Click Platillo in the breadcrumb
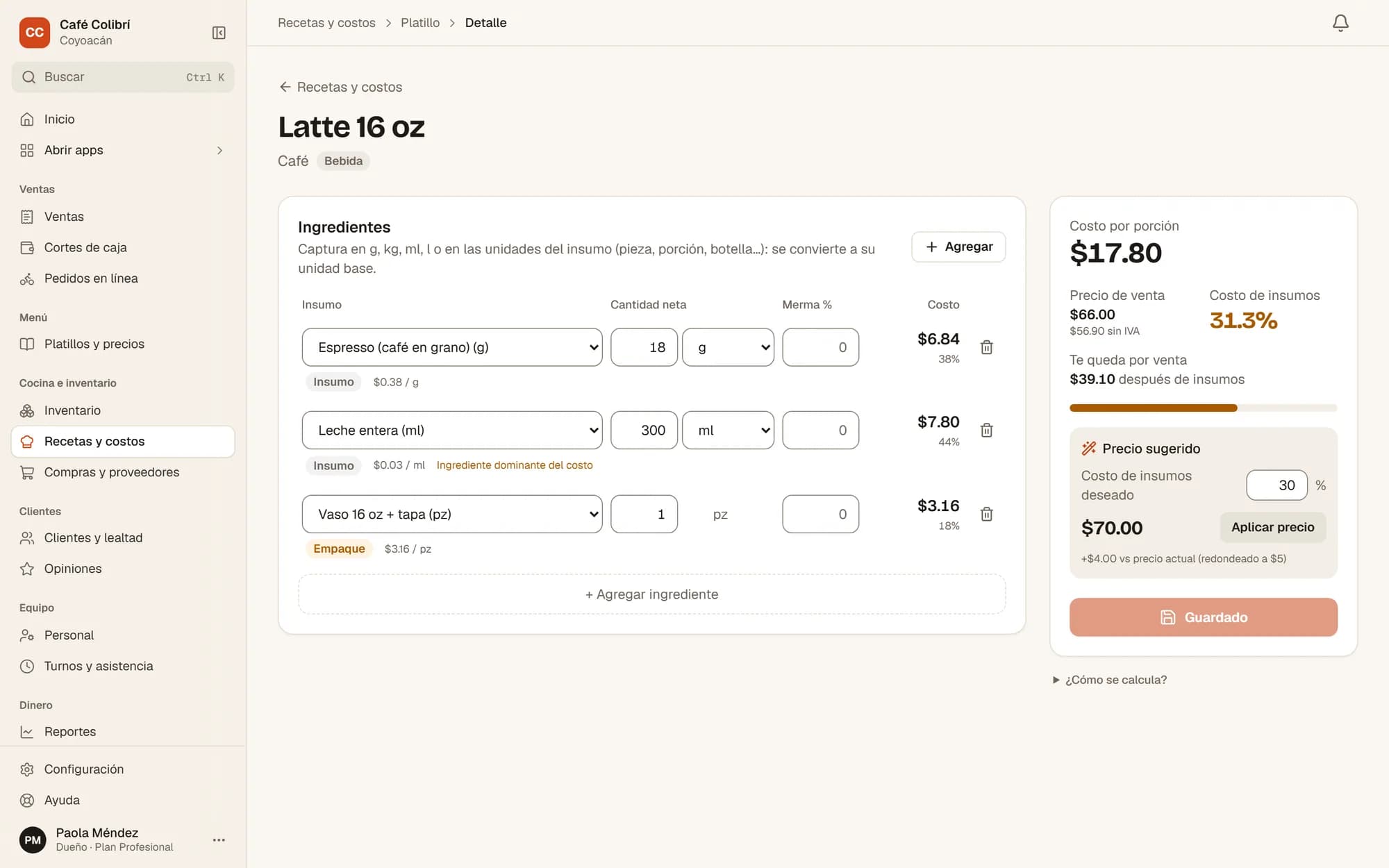The width and height of the screenshot is (1389, 868). coord(420,23)
